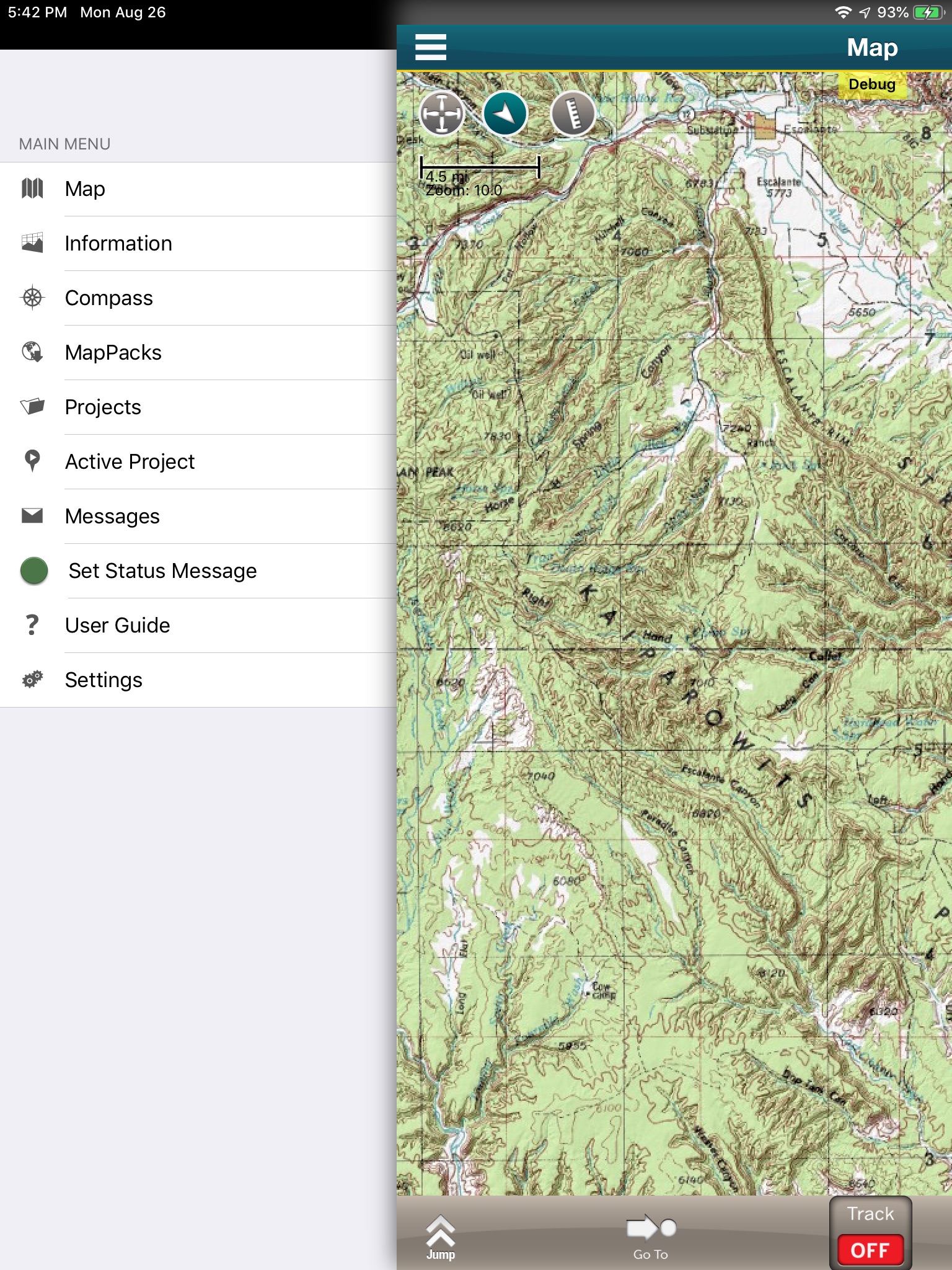Tap the hamburger menu icon
Screen dimensions: 952x1270
tap(430, 47)
